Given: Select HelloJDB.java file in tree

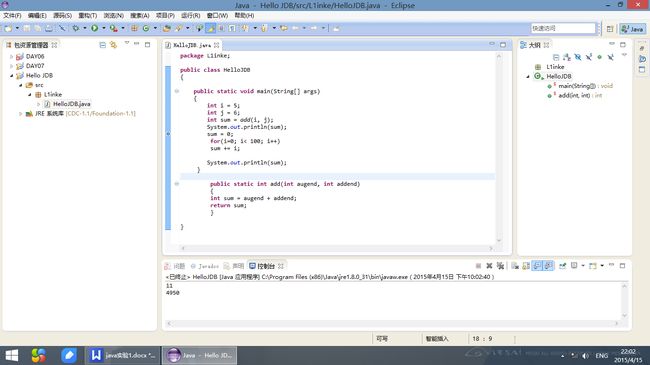Looking at the screenshot, I should 71,104.
